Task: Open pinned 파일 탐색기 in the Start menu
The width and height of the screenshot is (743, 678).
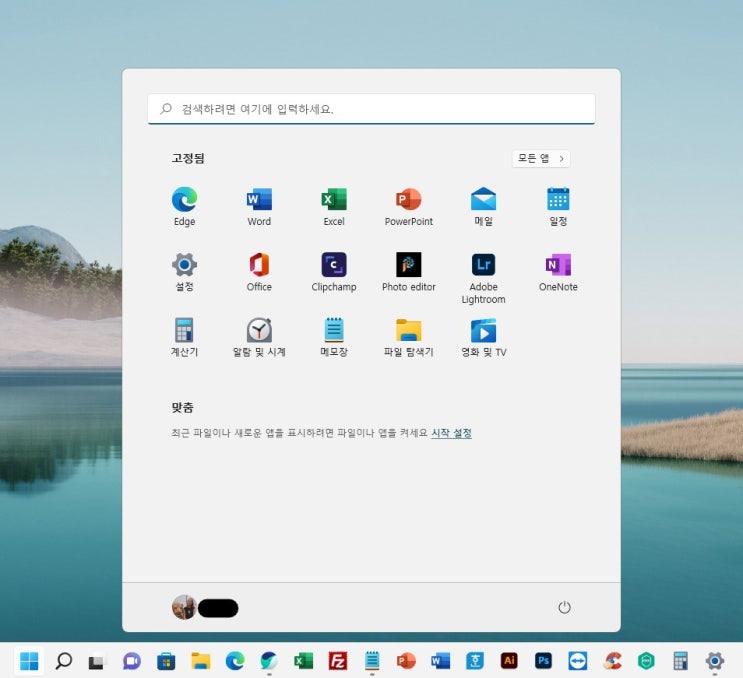Action: 408,337
